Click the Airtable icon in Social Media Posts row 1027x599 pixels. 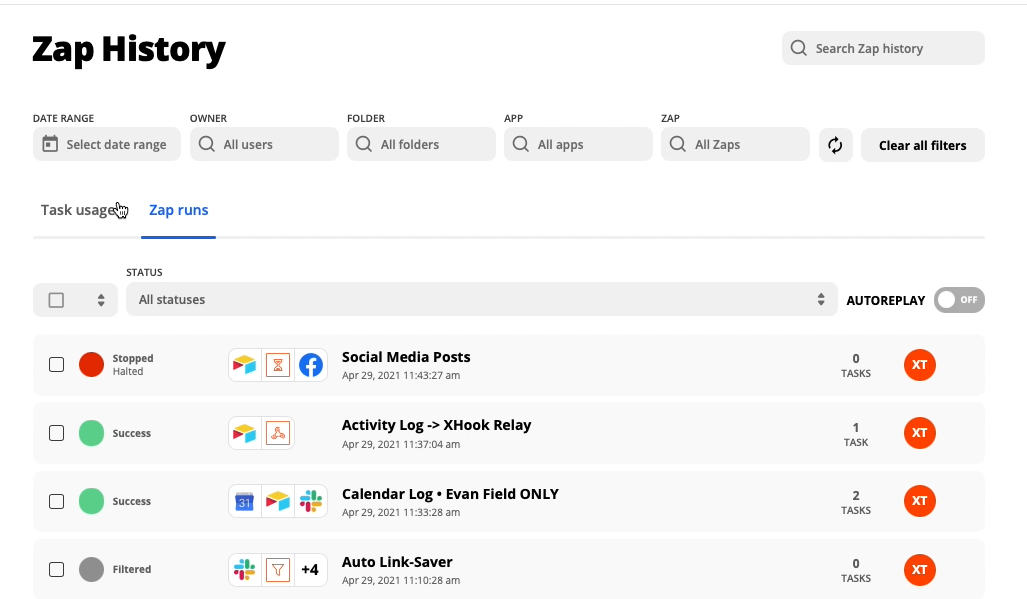[244, 365]
